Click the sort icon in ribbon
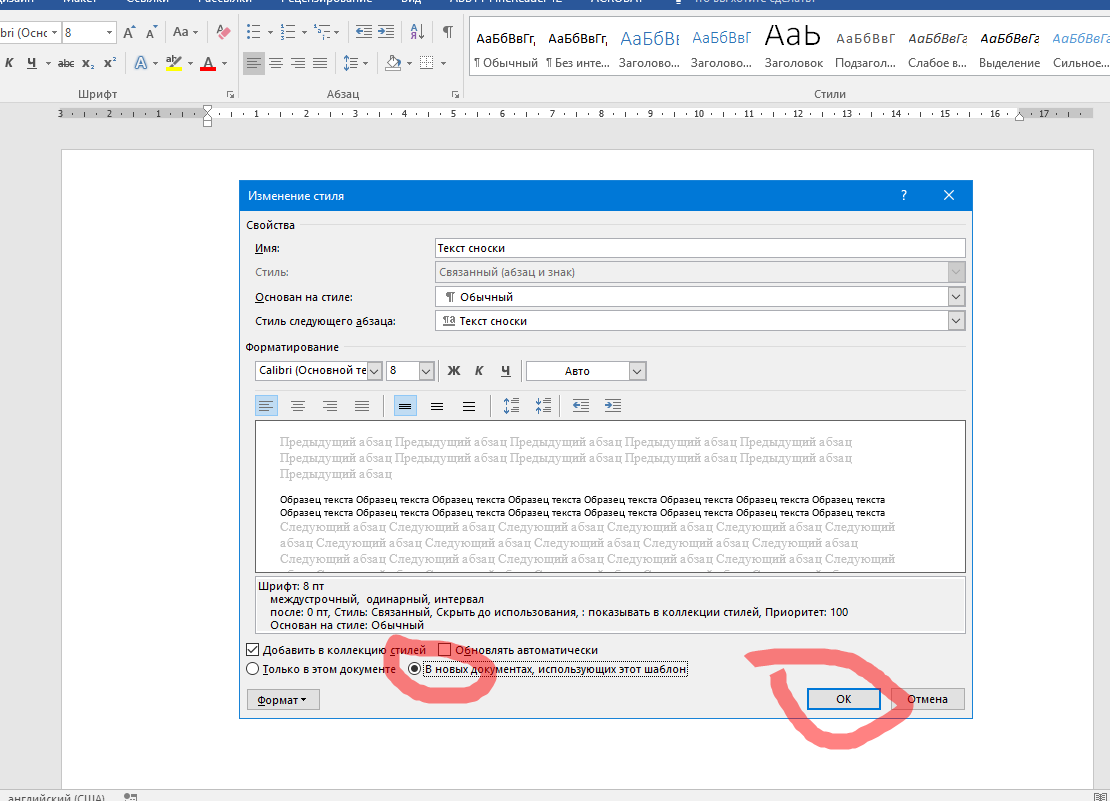This screenshot has height=801, width=1110. click(x=419, y=32)
